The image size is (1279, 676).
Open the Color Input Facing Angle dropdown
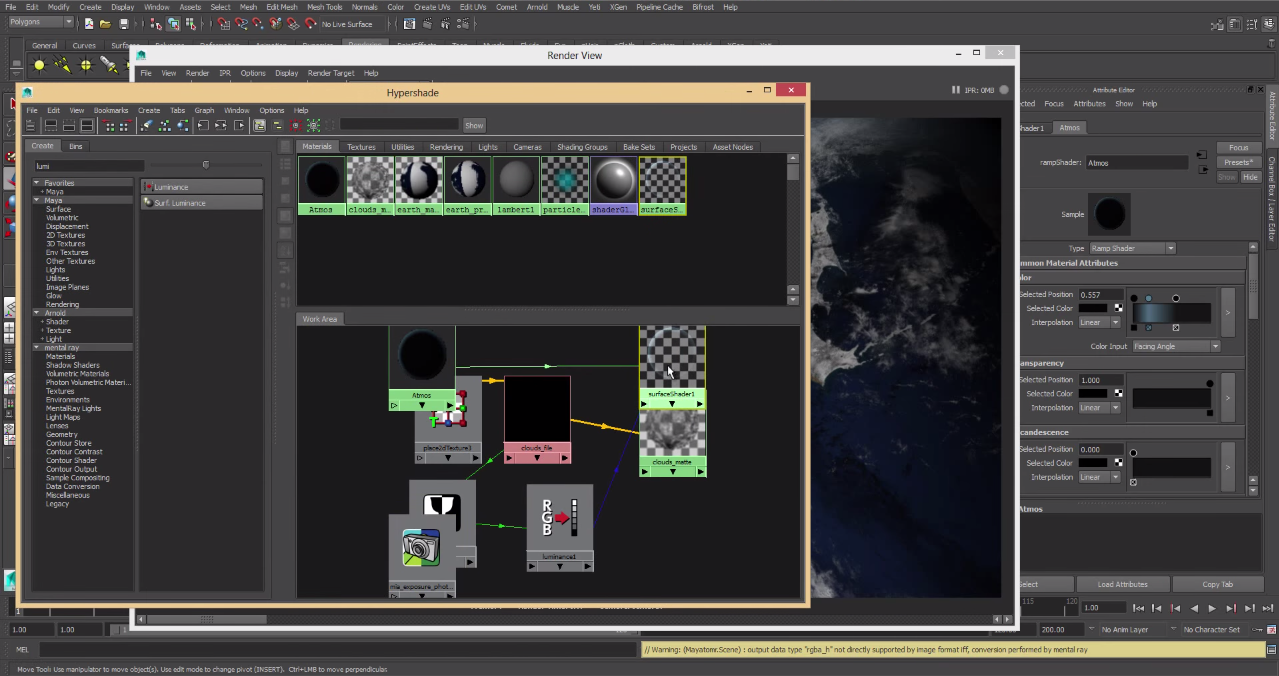1176,346
